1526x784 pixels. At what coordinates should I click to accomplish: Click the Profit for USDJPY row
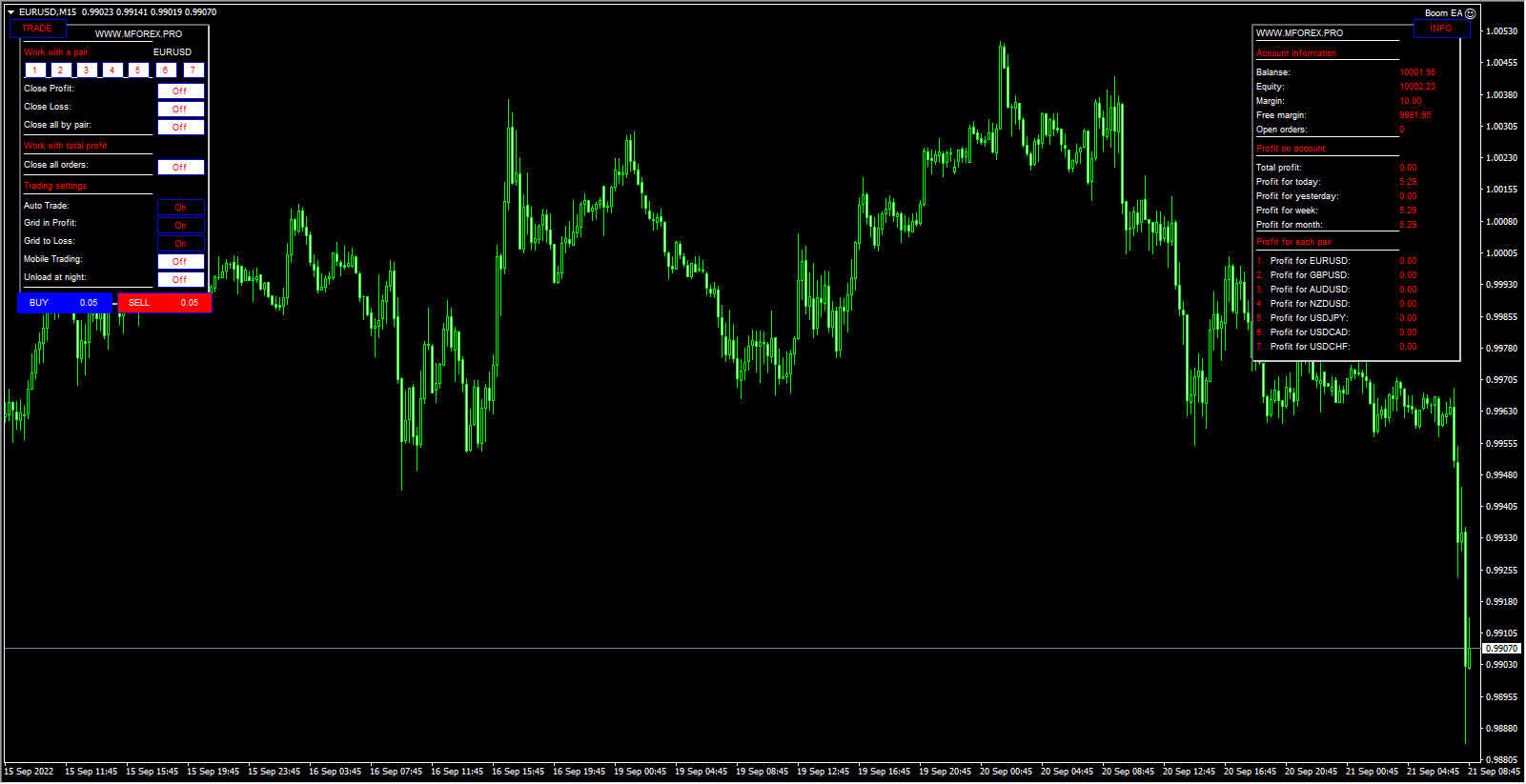tap(1336, 318)
